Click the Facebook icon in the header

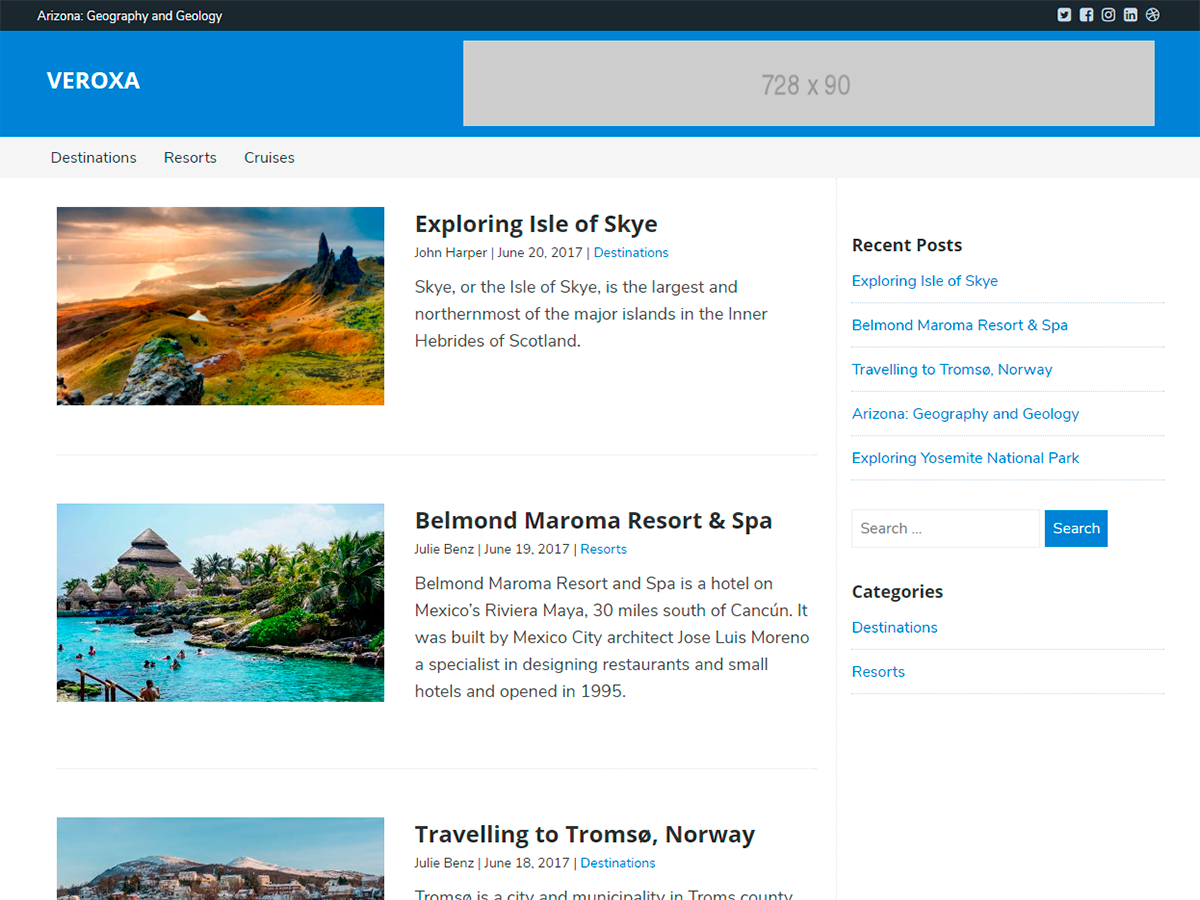pos(1086,14)
